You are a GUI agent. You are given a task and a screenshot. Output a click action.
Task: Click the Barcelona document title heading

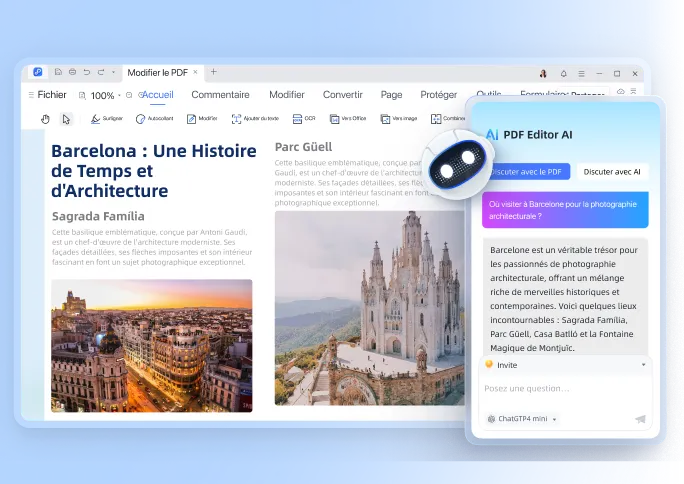click(154, 171)
